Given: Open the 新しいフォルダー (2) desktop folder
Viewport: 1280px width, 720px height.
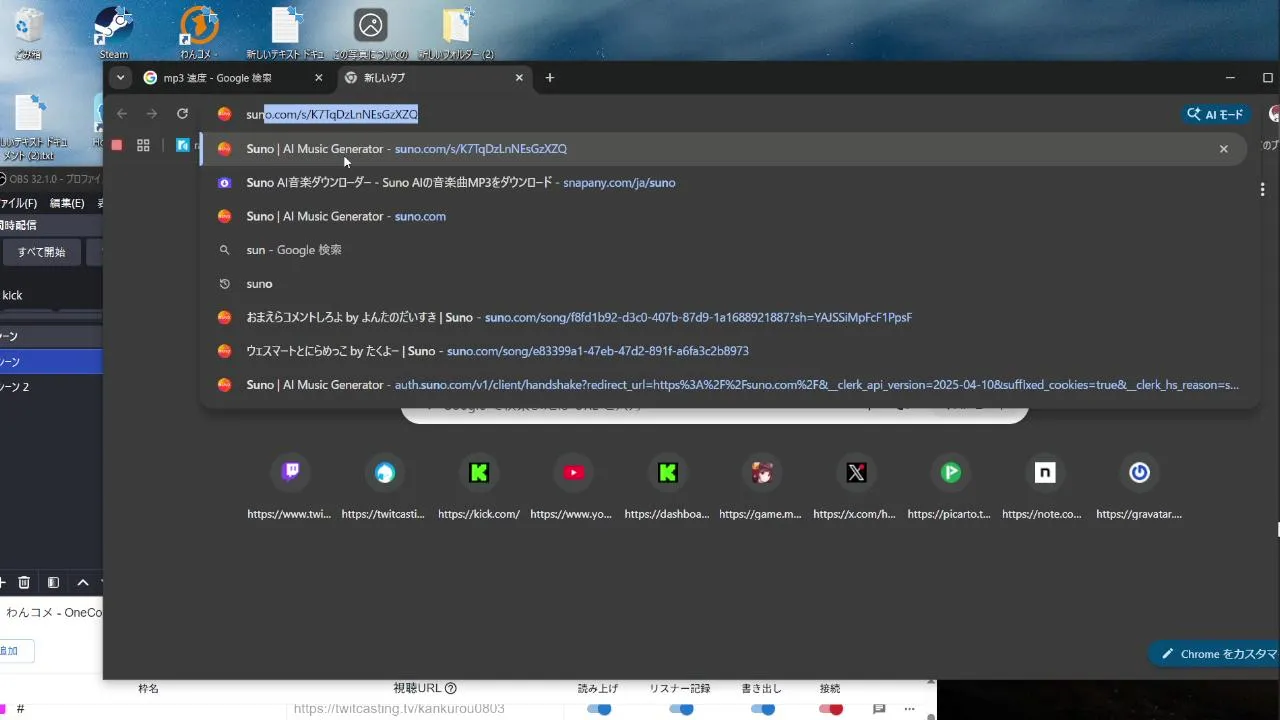Looking at the screenshot, I should coord(456,32).
